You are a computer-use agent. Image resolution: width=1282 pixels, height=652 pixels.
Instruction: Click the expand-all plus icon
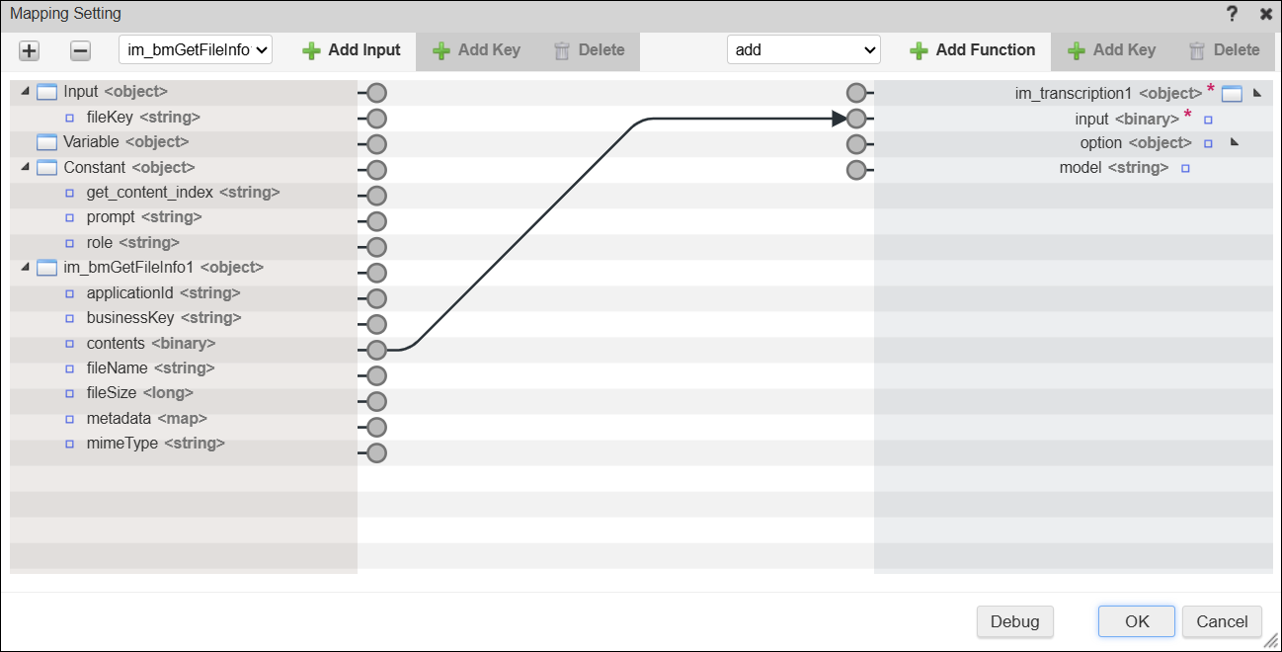click(29, 51)
